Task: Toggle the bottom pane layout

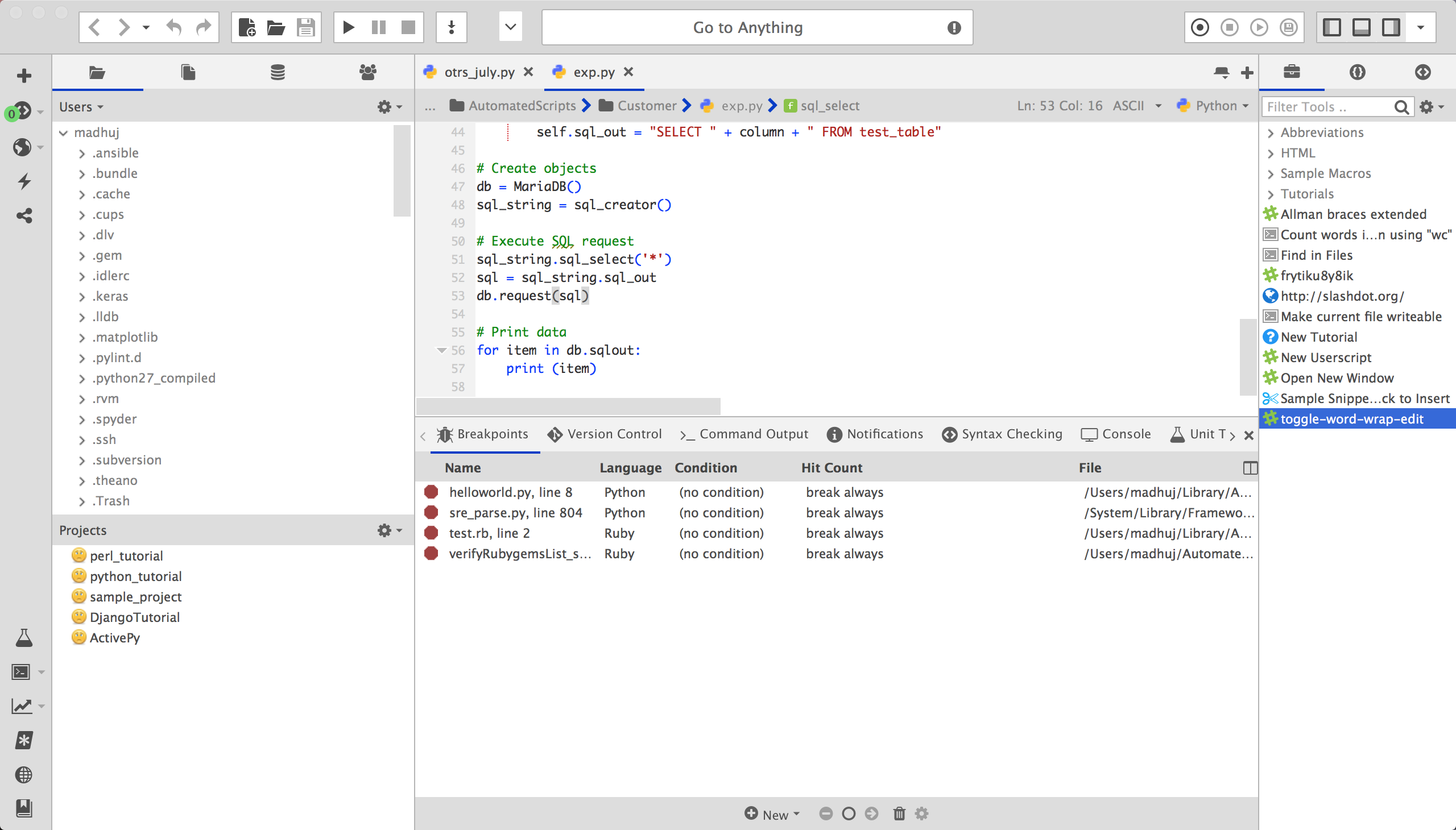Action: coord(1362,27)
